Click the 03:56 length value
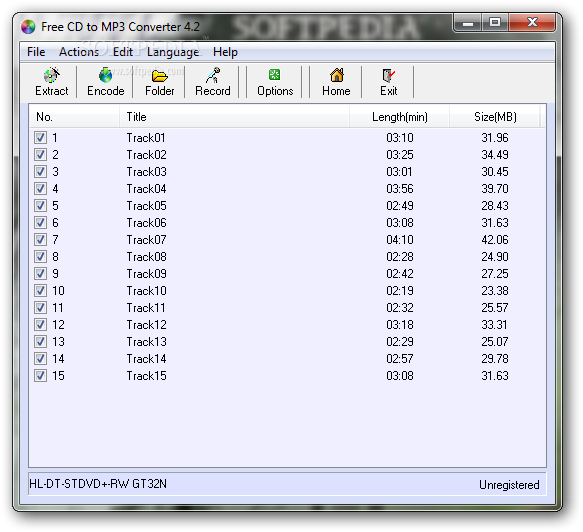This screenshot has height=532, width=583. [400, 189]
